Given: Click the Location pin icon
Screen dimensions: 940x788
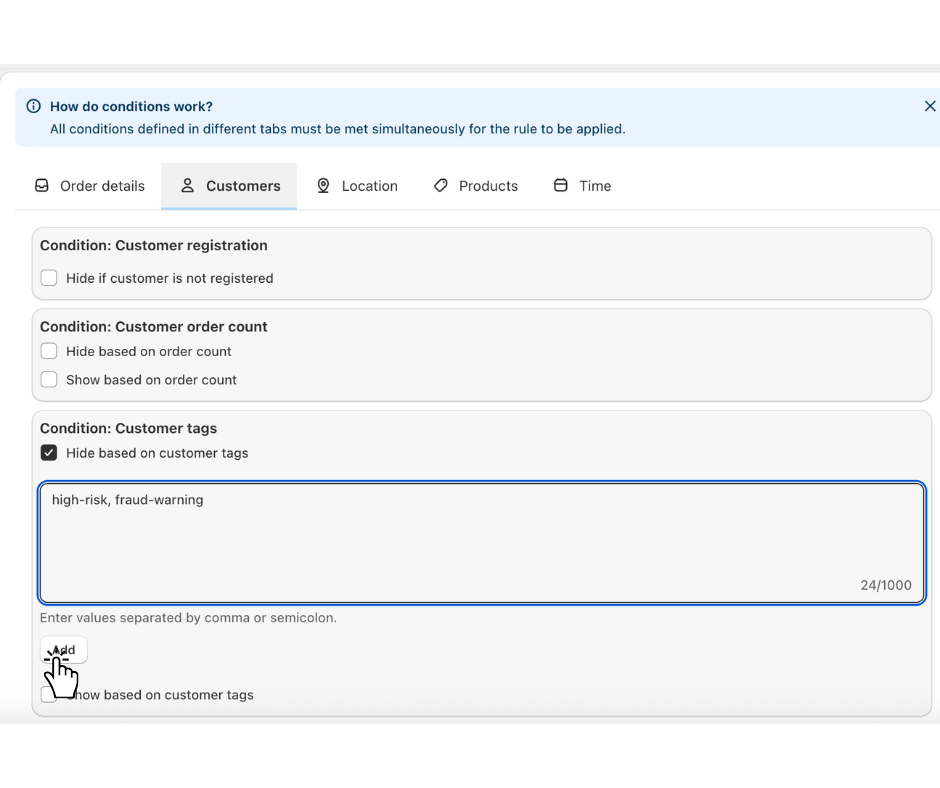Looking at the screenshot, I should (x=323, y=186).
